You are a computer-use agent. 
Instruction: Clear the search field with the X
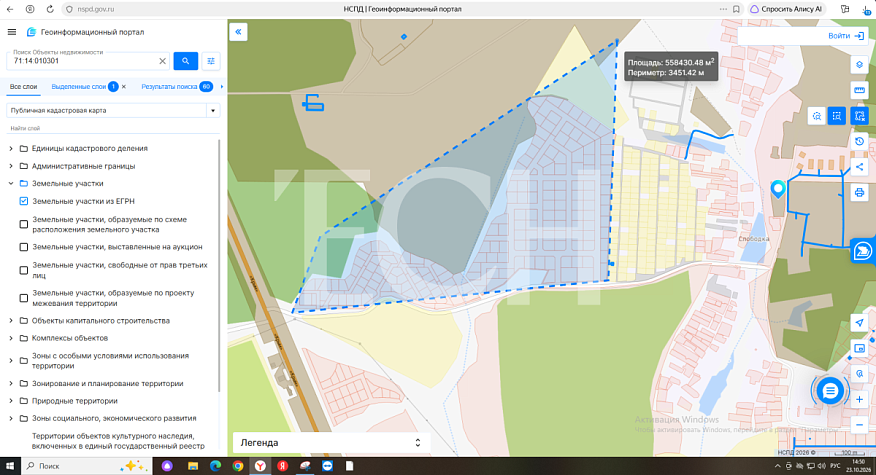(163, 61)
